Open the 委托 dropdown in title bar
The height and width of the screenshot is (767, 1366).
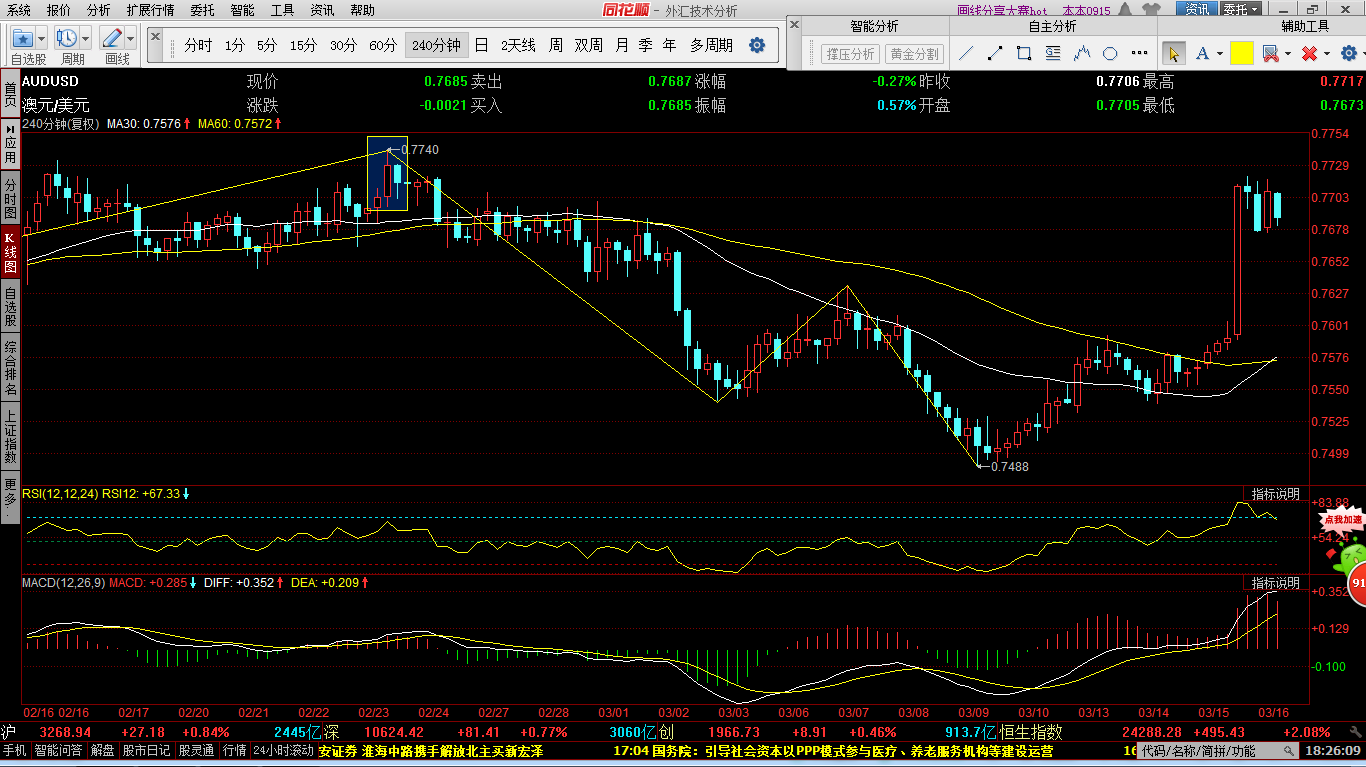point(1239,10)
